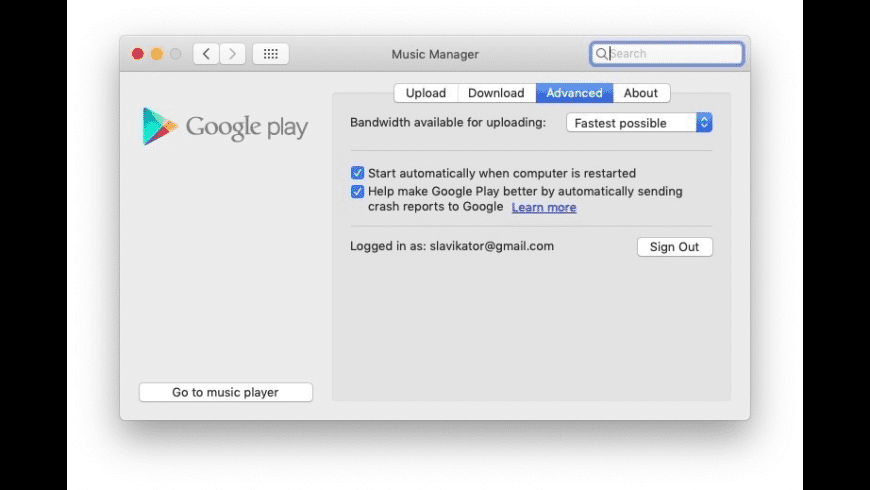Click the magnifier icon in the search field
Screen dimensions: 870x490
tap(601, 54)
